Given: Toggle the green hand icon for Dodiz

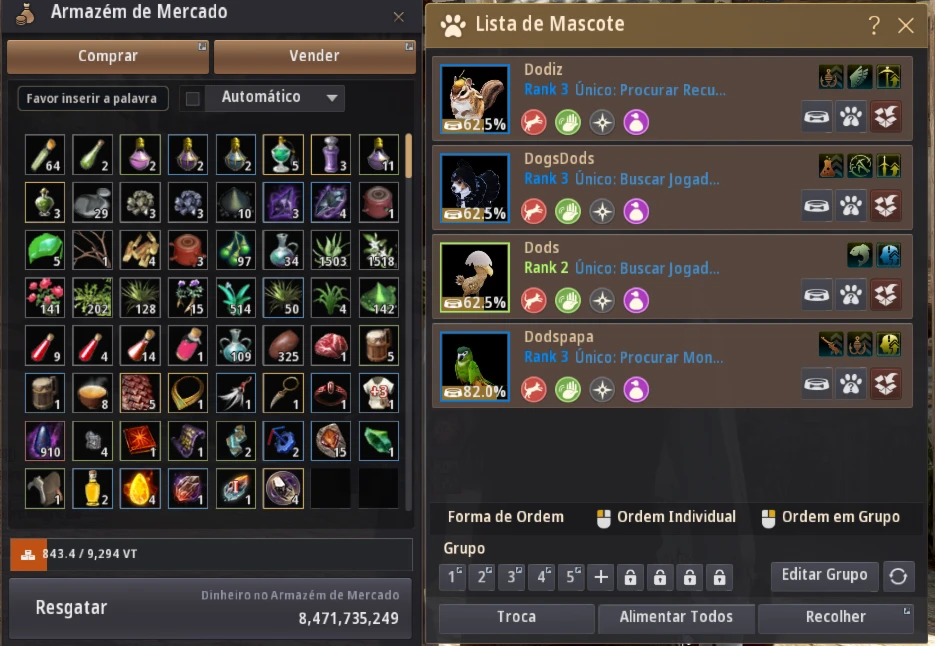Looking at the screenshot, I should point(568,122).
